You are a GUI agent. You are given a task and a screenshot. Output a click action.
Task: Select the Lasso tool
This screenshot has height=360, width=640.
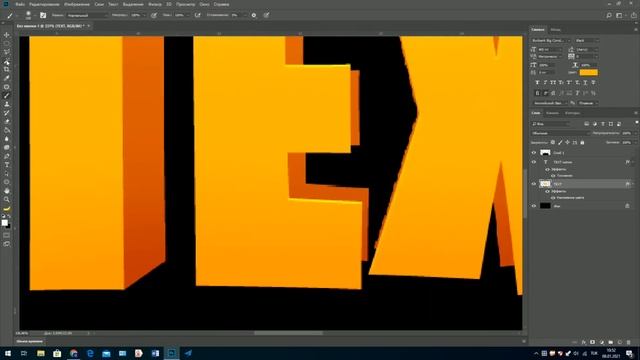pyautogui.click(x=7, y=52)
